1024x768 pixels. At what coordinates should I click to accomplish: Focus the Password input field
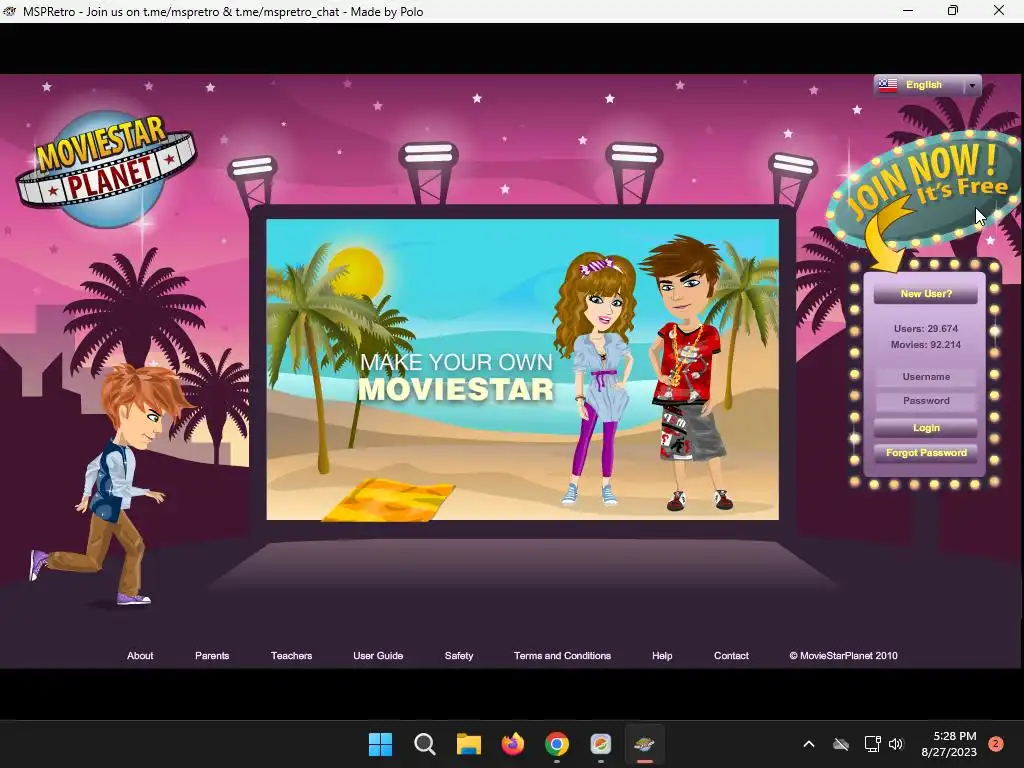[x=926, y=401]
